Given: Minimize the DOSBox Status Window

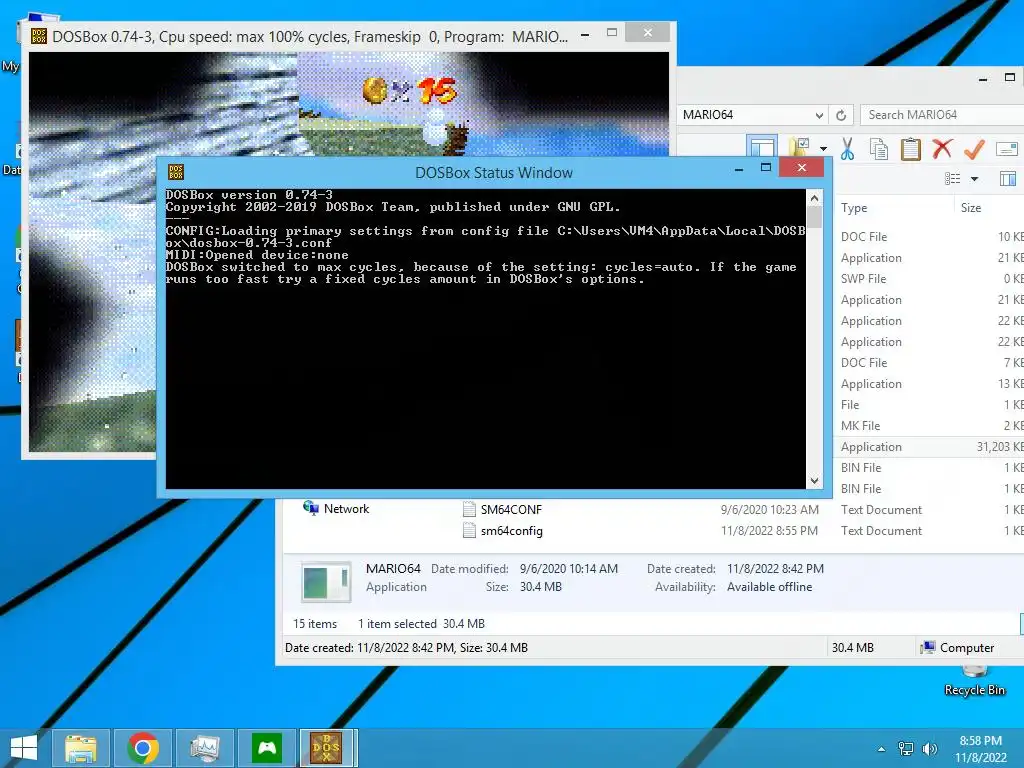Looking at the screenshot, I should (x=739, y=168).
